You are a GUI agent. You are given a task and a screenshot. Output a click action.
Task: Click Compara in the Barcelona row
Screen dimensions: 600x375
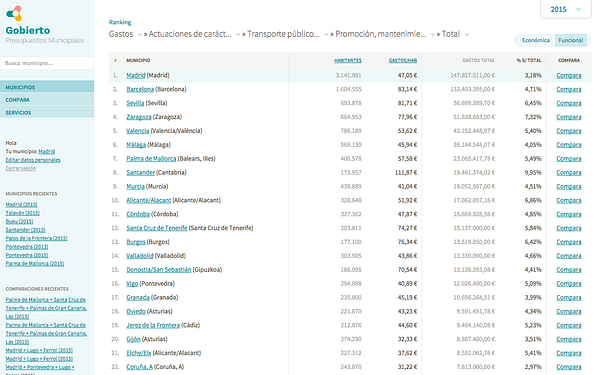[x=569, y=89]
